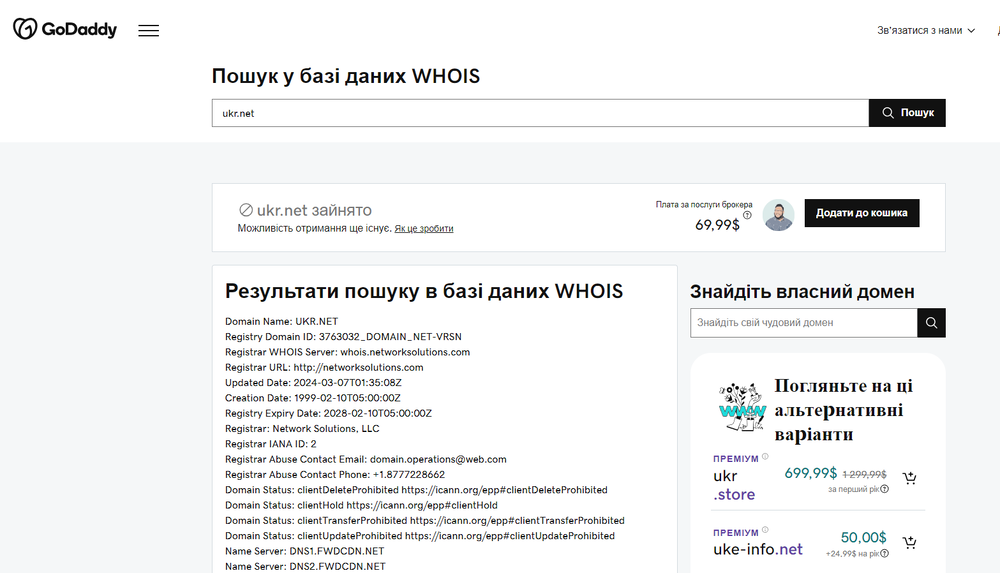Click the Creation Date 1999-02-10 line
The height and width of the screenshot is (573, 1000).
point(312,398)
